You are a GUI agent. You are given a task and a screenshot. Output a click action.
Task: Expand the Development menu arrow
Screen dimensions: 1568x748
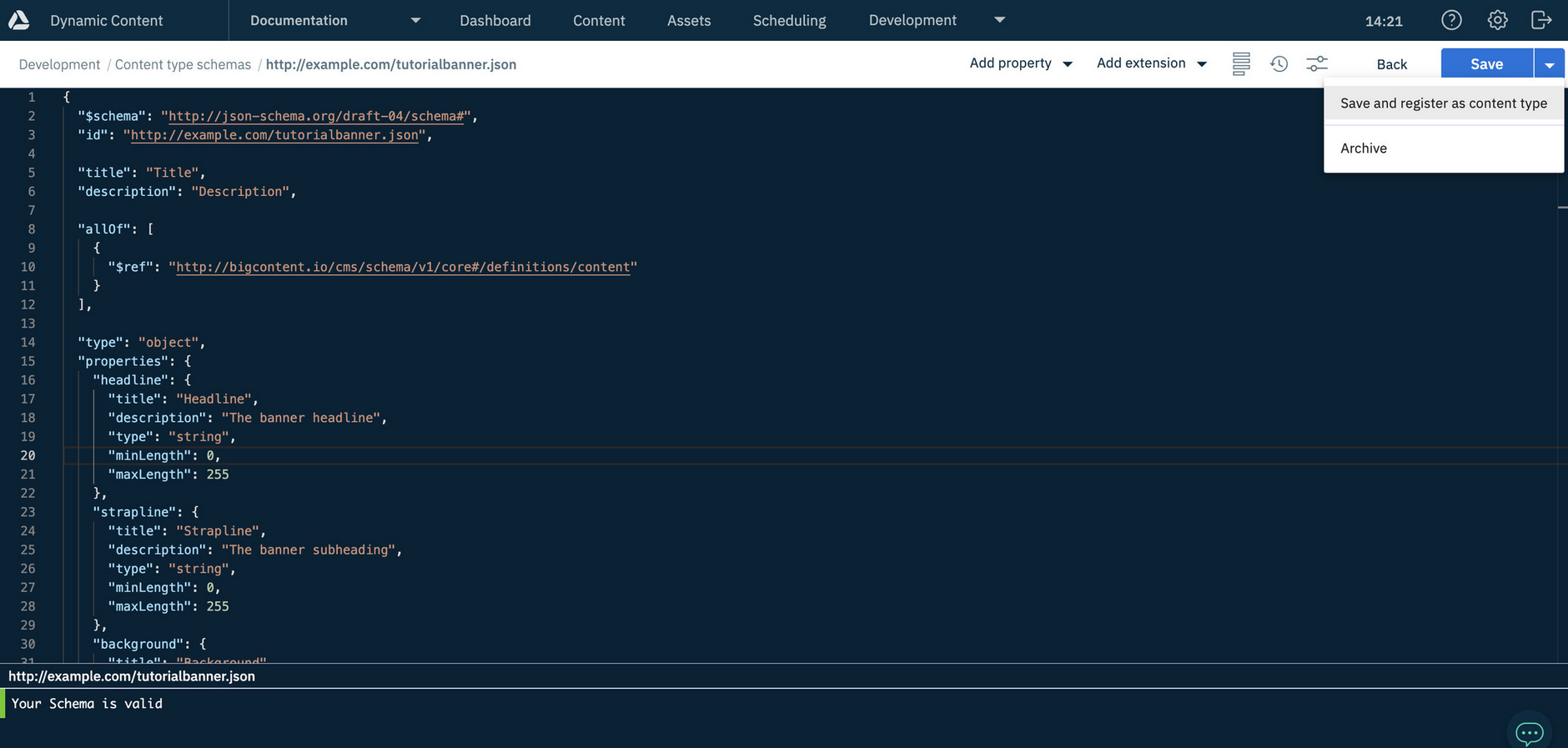(999, 20)
